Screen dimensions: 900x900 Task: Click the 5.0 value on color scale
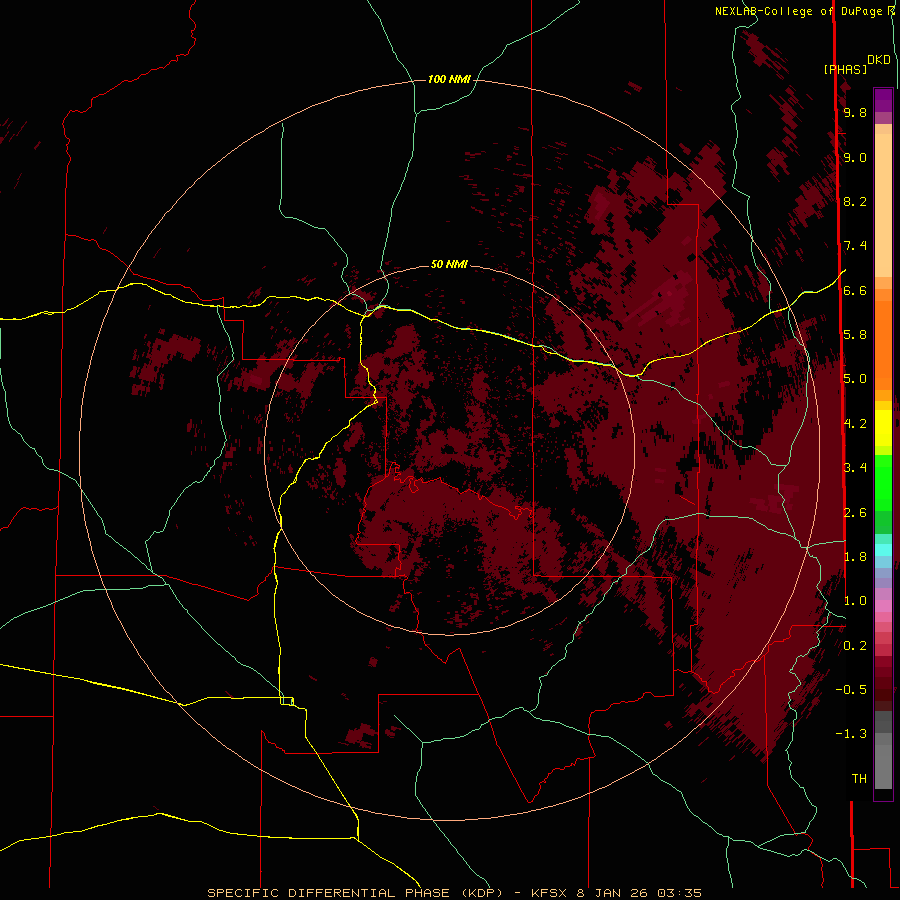point(855,379)
